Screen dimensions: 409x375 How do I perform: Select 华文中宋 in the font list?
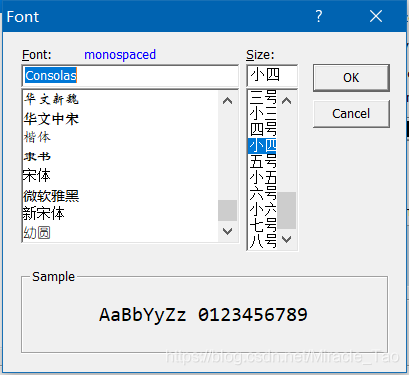coord(51,119)
